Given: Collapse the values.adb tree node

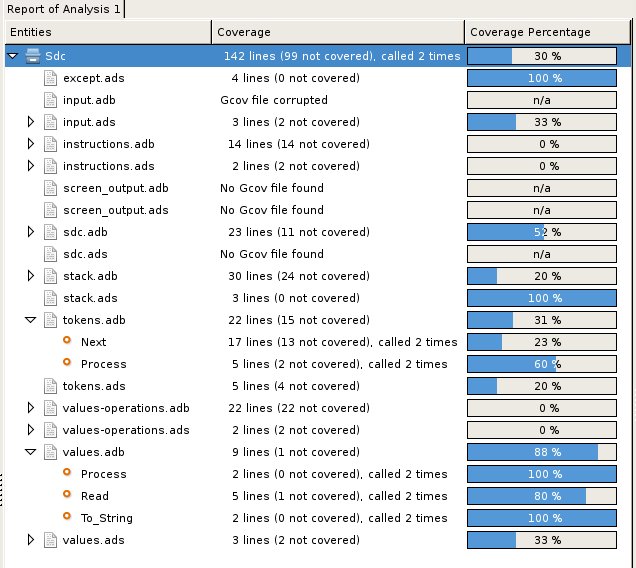Looking at the screenshot, I should pos(30,452).
